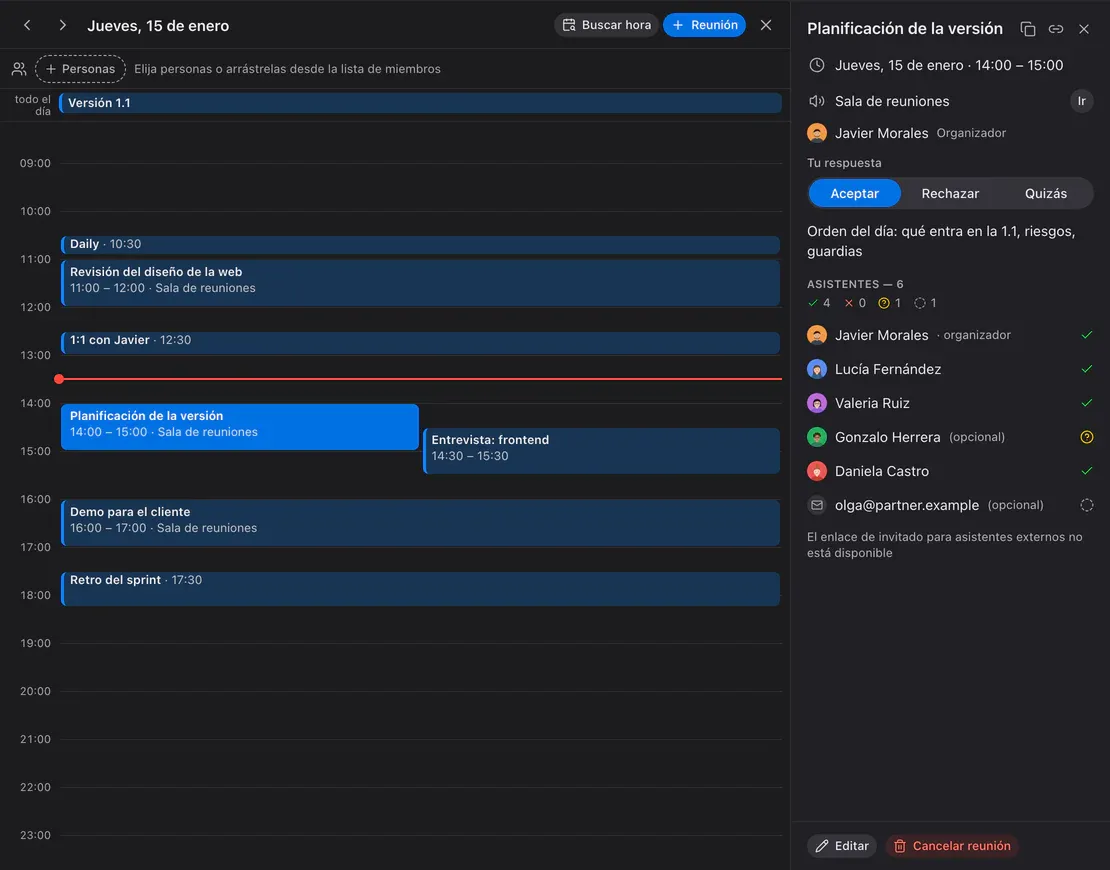Screen dimensions: 1110x870
Task: Click Cancelar reunión button
Action: coord(952,846)
